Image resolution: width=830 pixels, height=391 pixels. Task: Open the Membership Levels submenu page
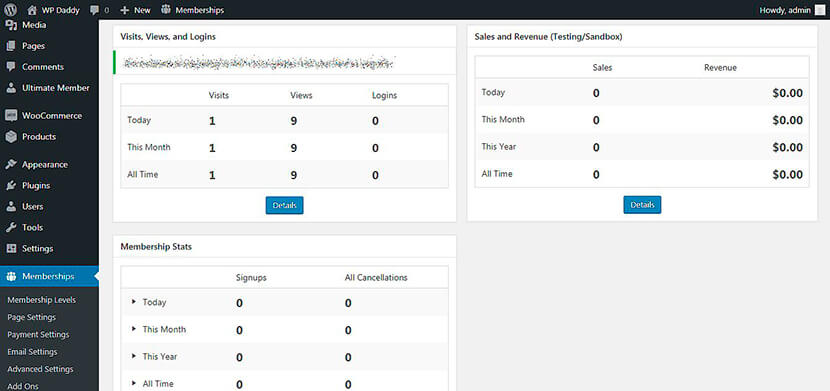tap(41, 300)
